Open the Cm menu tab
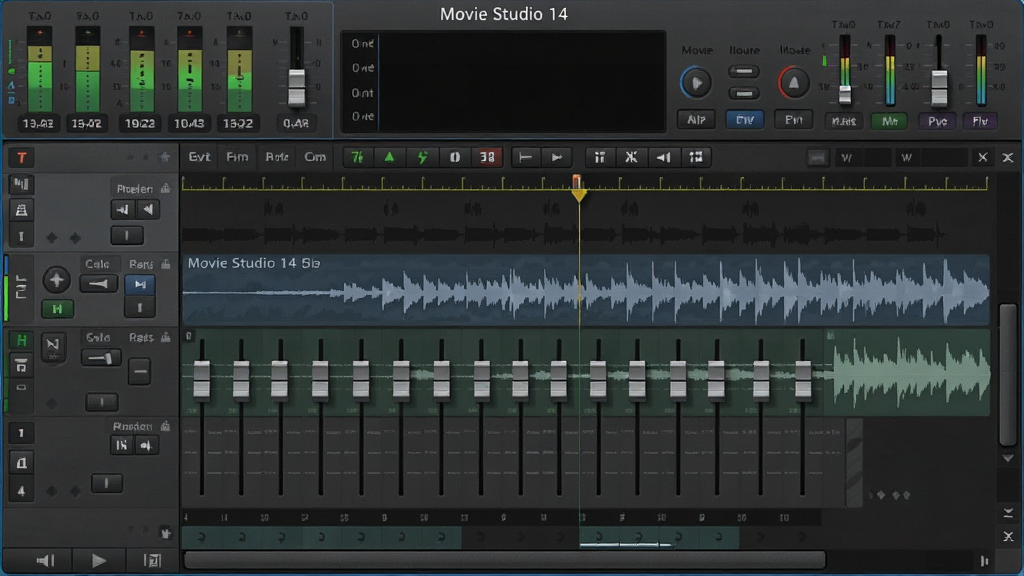 click(x=315, y=157)
